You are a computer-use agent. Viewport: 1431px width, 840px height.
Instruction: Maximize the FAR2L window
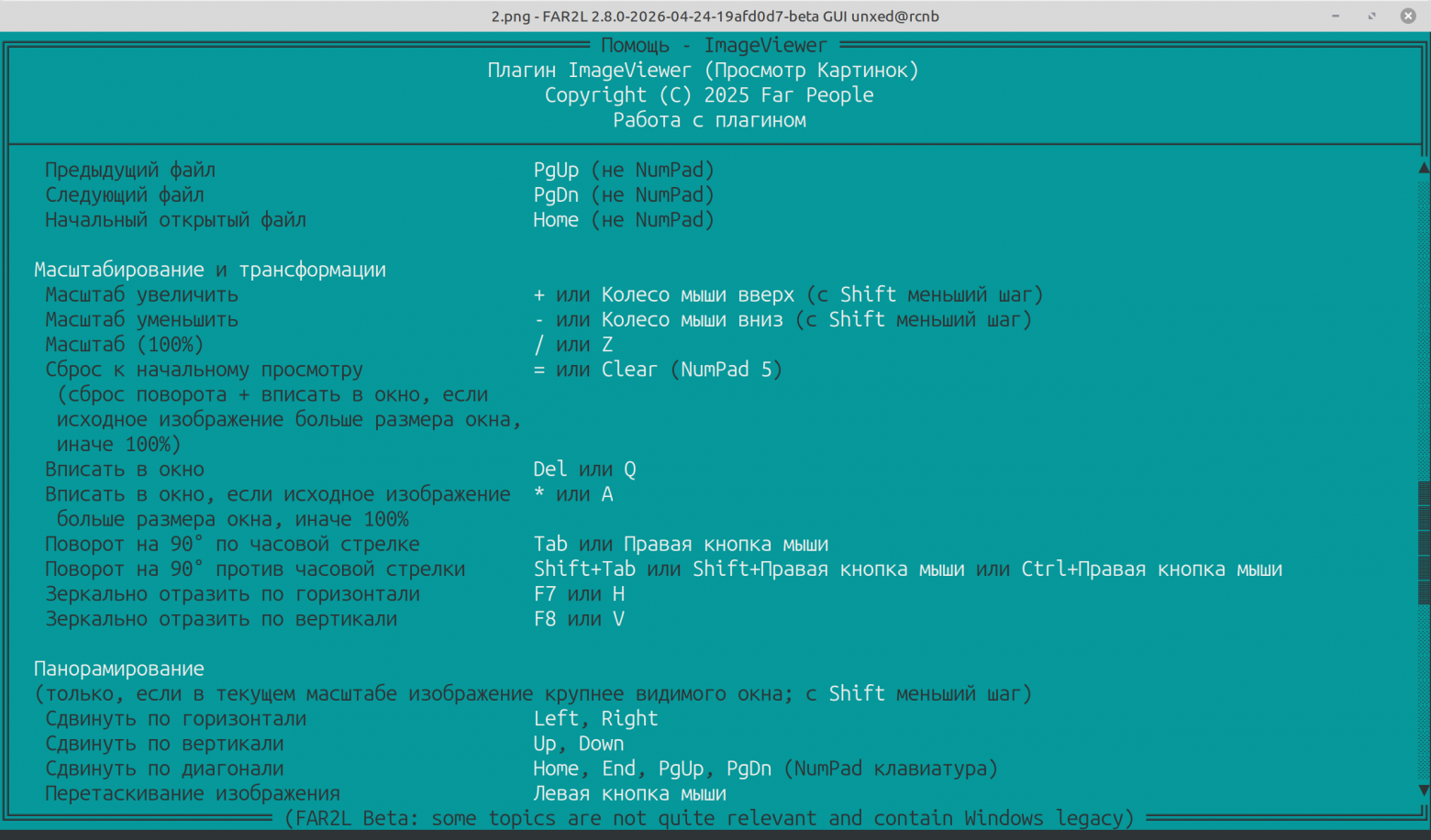1372,16
